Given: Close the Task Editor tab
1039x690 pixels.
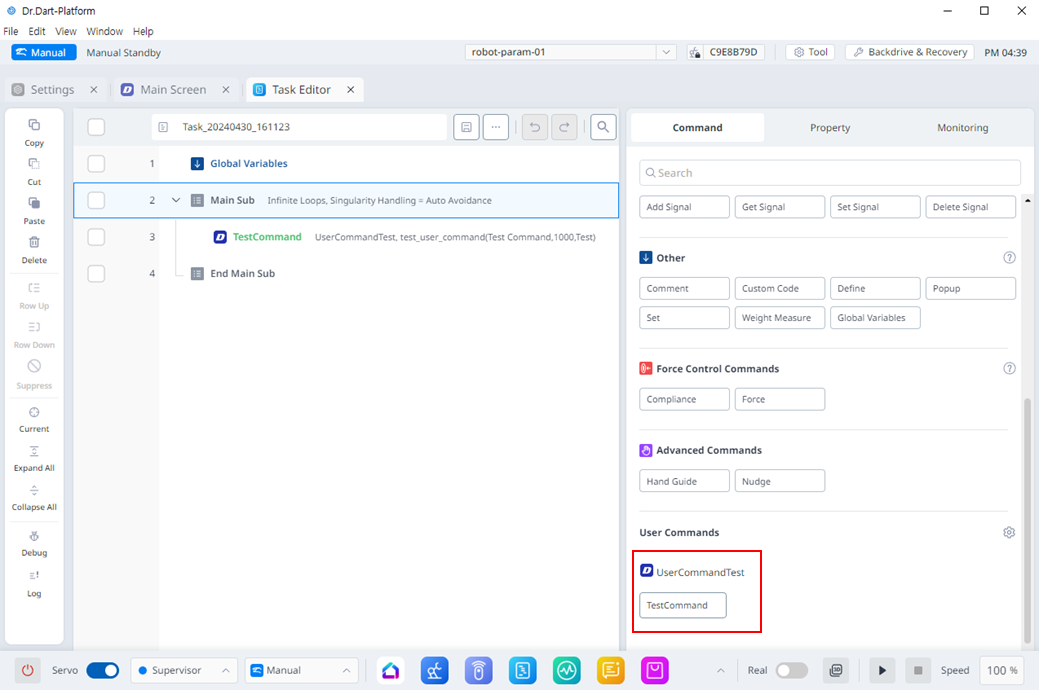Looking at the screenshot, I should (351, 89).
